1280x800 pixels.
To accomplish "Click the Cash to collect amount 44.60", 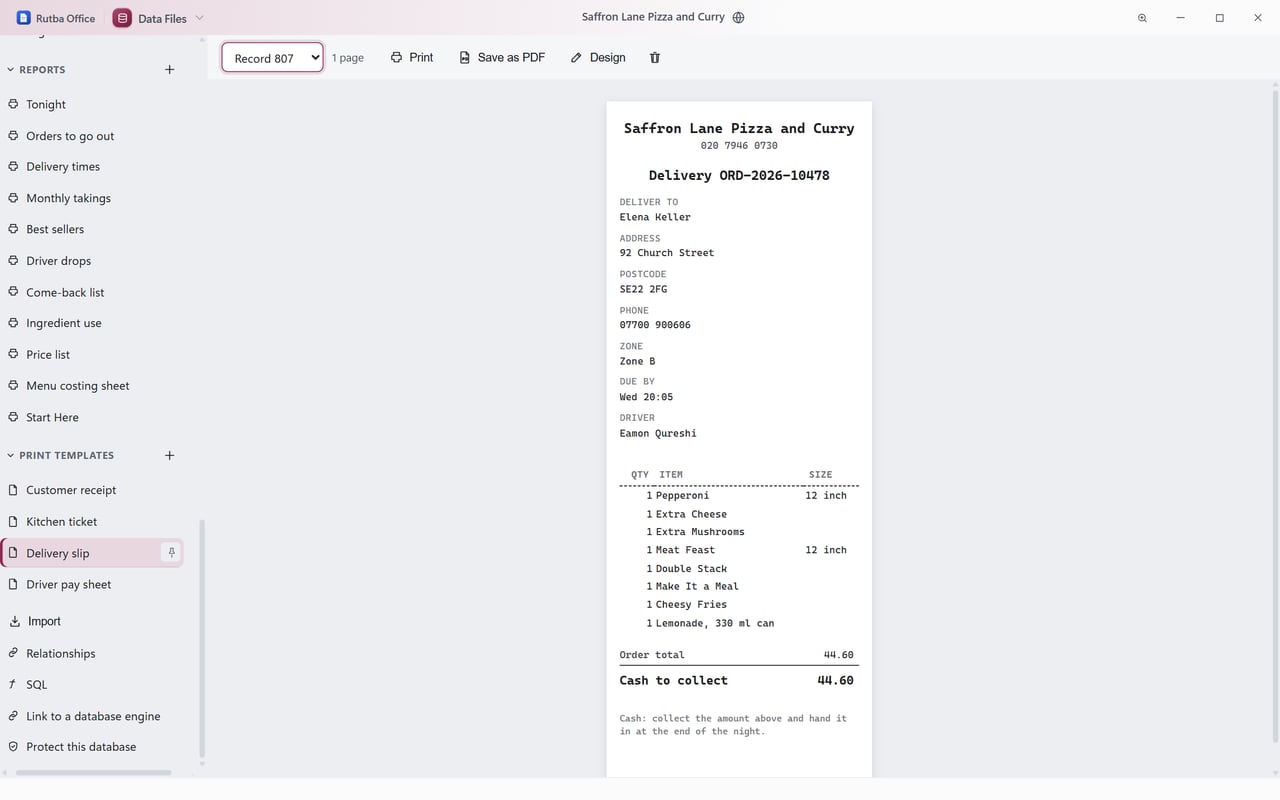I will pyautogui.click(x=835, y=680).
